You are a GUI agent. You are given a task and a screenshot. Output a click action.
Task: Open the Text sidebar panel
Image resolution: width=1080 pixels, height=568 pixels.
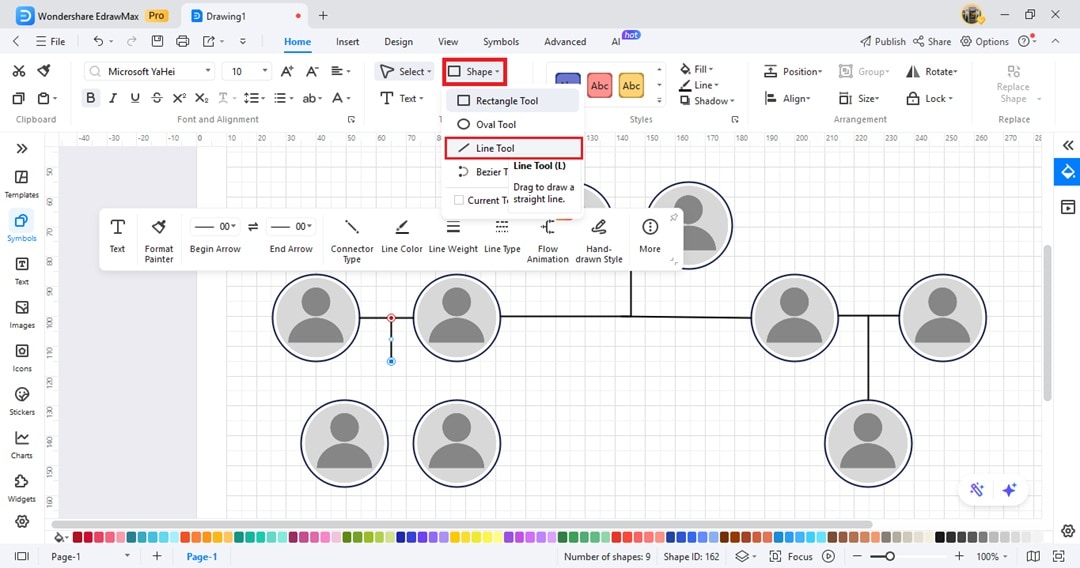click(x=22, y=271)
